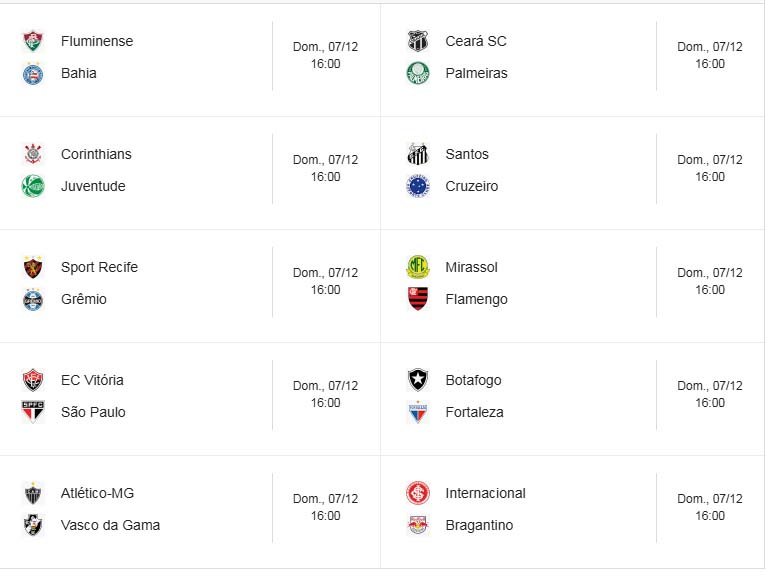Click the Grêmio club crest

coord(33,299)
